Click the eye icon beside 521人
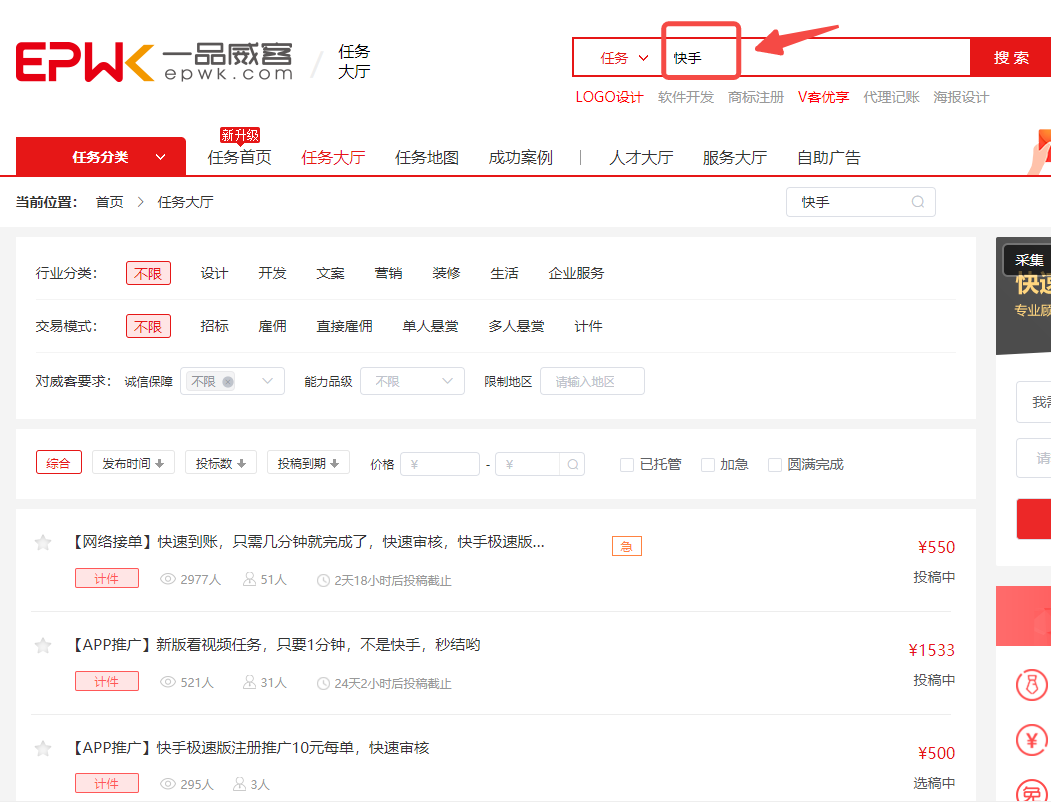Viewport: 1051px width, 812px height. pyautogui.click(x=168, y=682)
